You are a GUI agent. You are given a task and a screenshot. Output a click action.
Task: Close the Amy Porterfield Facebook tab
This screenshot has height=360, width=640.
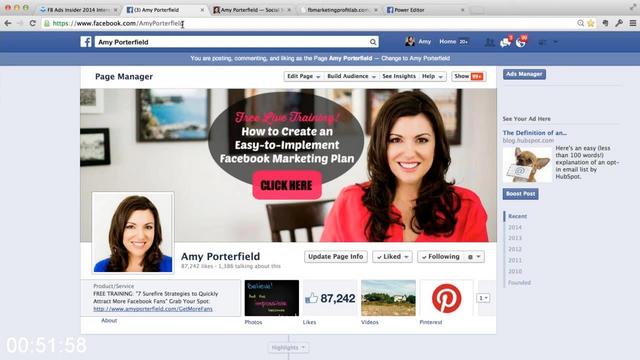(x=202, y=9)
